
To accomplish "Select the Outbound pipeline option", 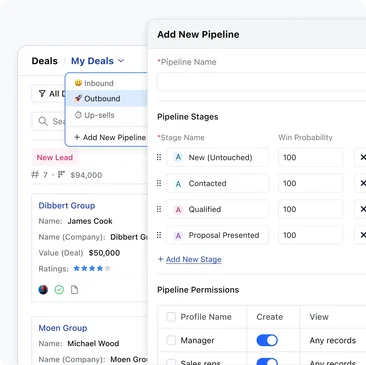I will click(107, 99).
